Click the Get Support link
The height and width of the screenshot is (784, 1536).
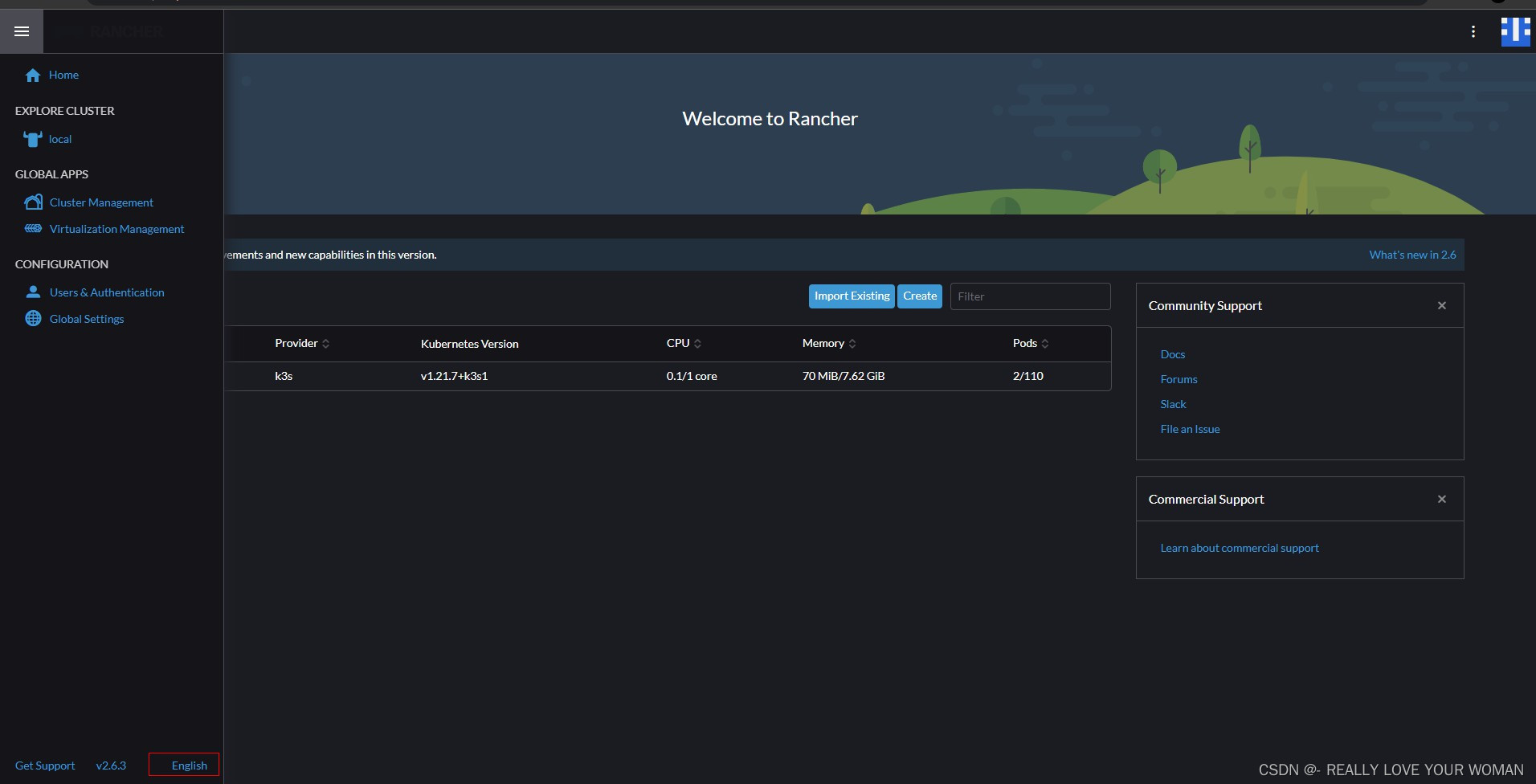coord(45,766)
